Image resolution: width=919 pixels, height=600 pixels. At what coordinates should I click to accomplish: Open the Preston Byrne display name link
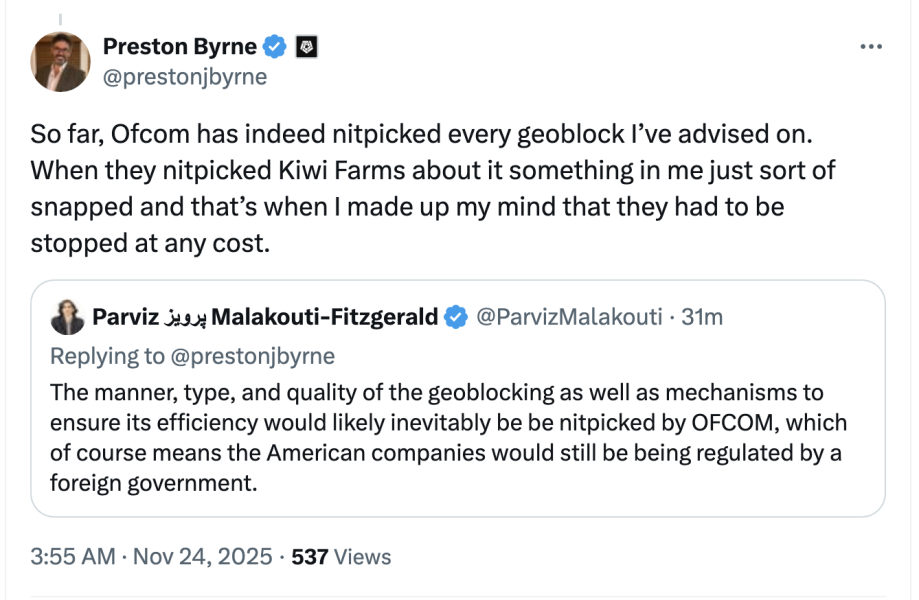pyautogui.click(x=180, y=47)
